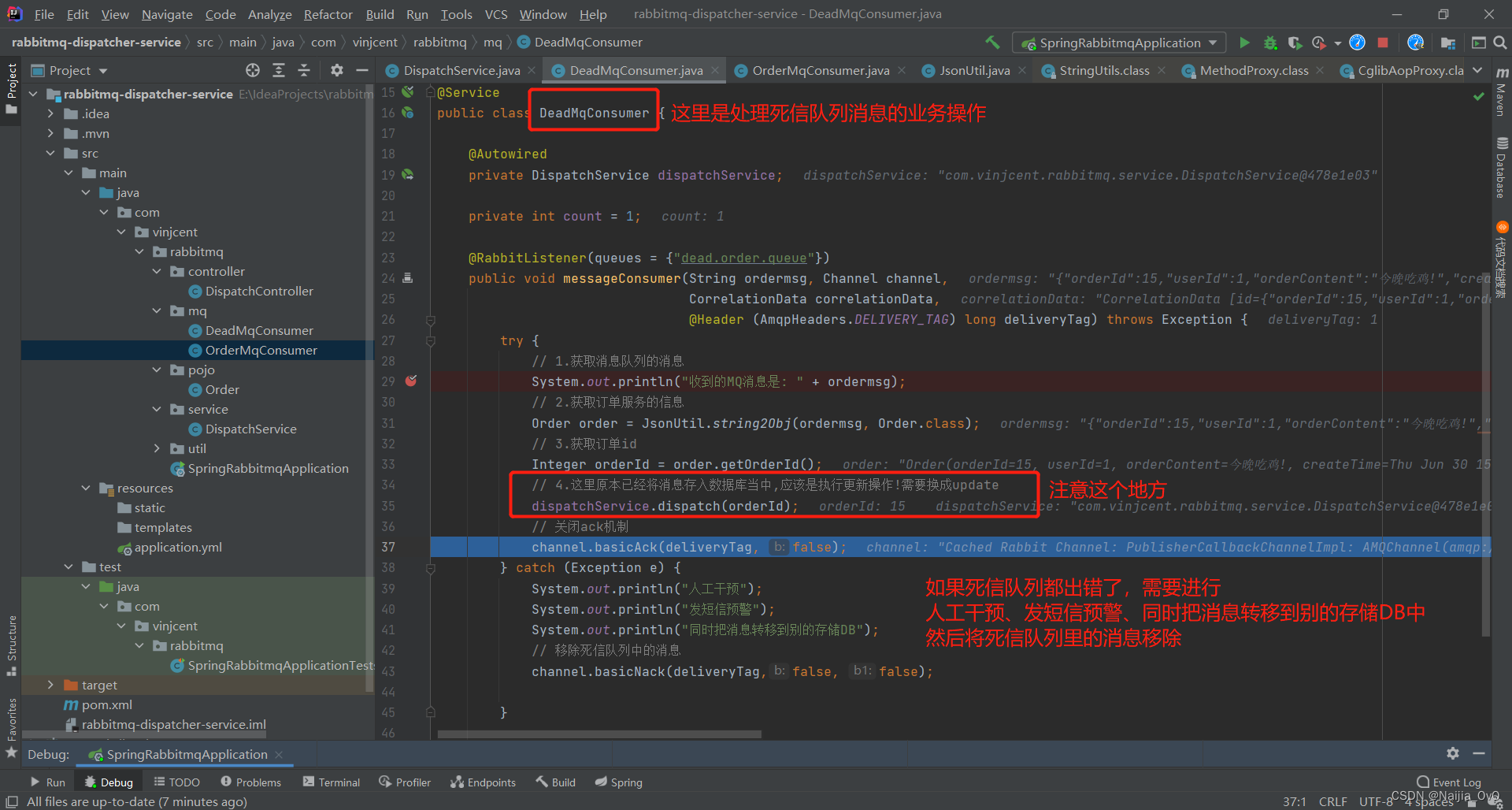
Task: Click the Expand All icon in the Project panel
Action: coord(279,70)
